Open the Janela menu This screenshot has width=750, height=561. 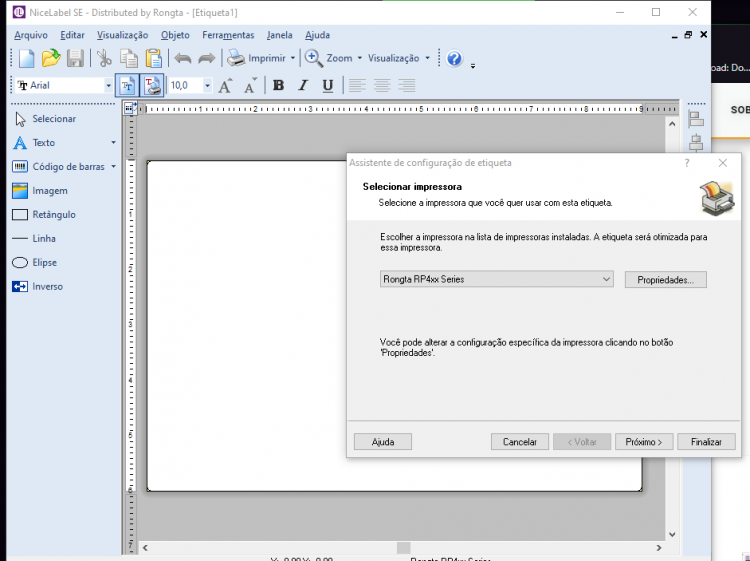[279, 35]
